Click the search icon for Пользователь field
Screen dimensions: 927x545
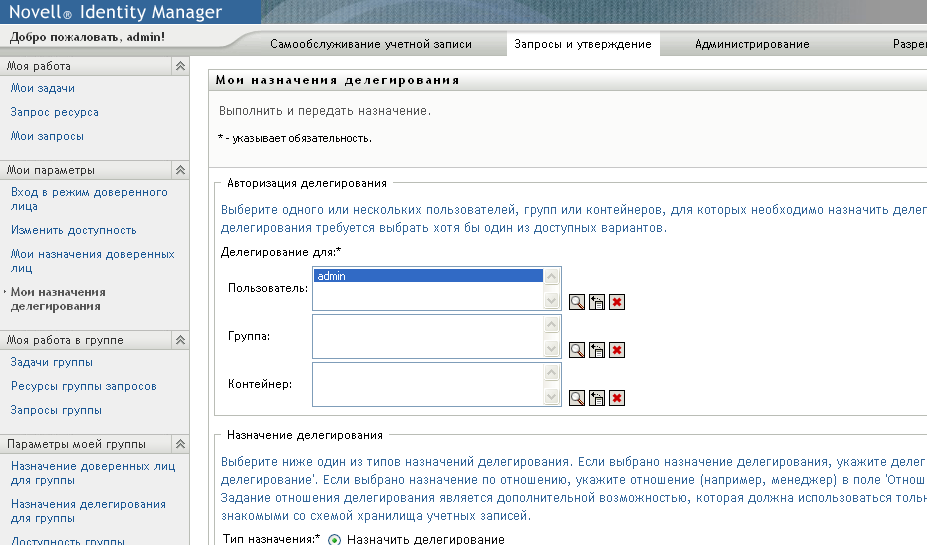[577, 302]
